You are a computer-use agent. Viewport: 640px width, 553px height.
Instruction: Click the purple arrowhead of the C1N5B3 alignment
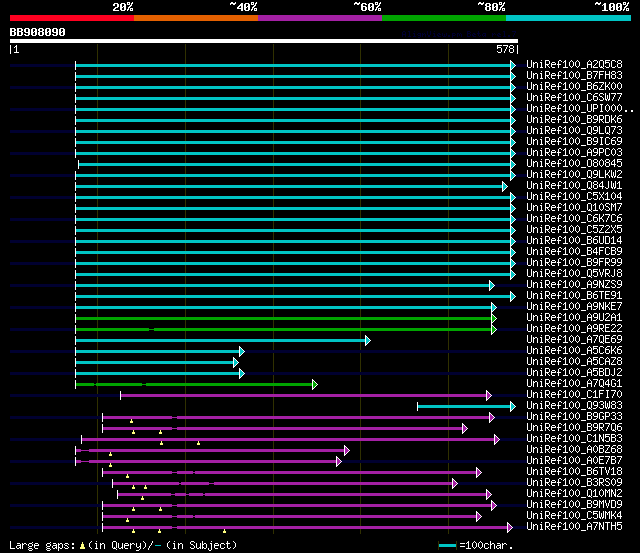click(x=497, y=440)
